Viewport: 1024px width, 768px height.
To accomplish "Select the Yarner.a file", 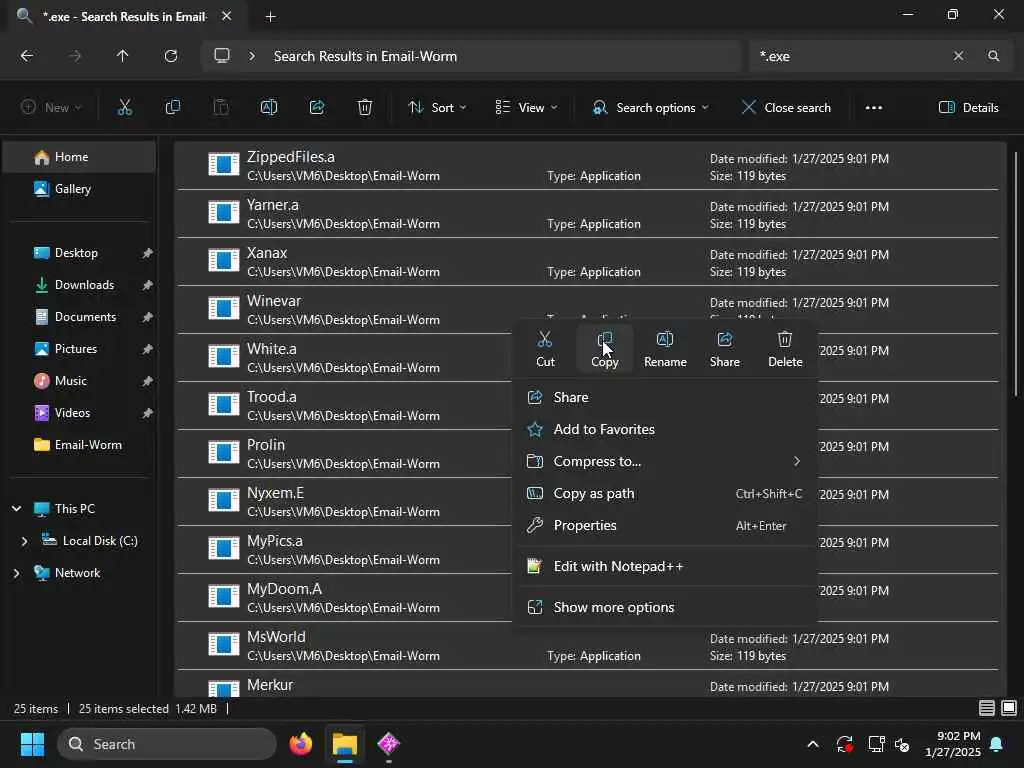I will pos(588,214).
